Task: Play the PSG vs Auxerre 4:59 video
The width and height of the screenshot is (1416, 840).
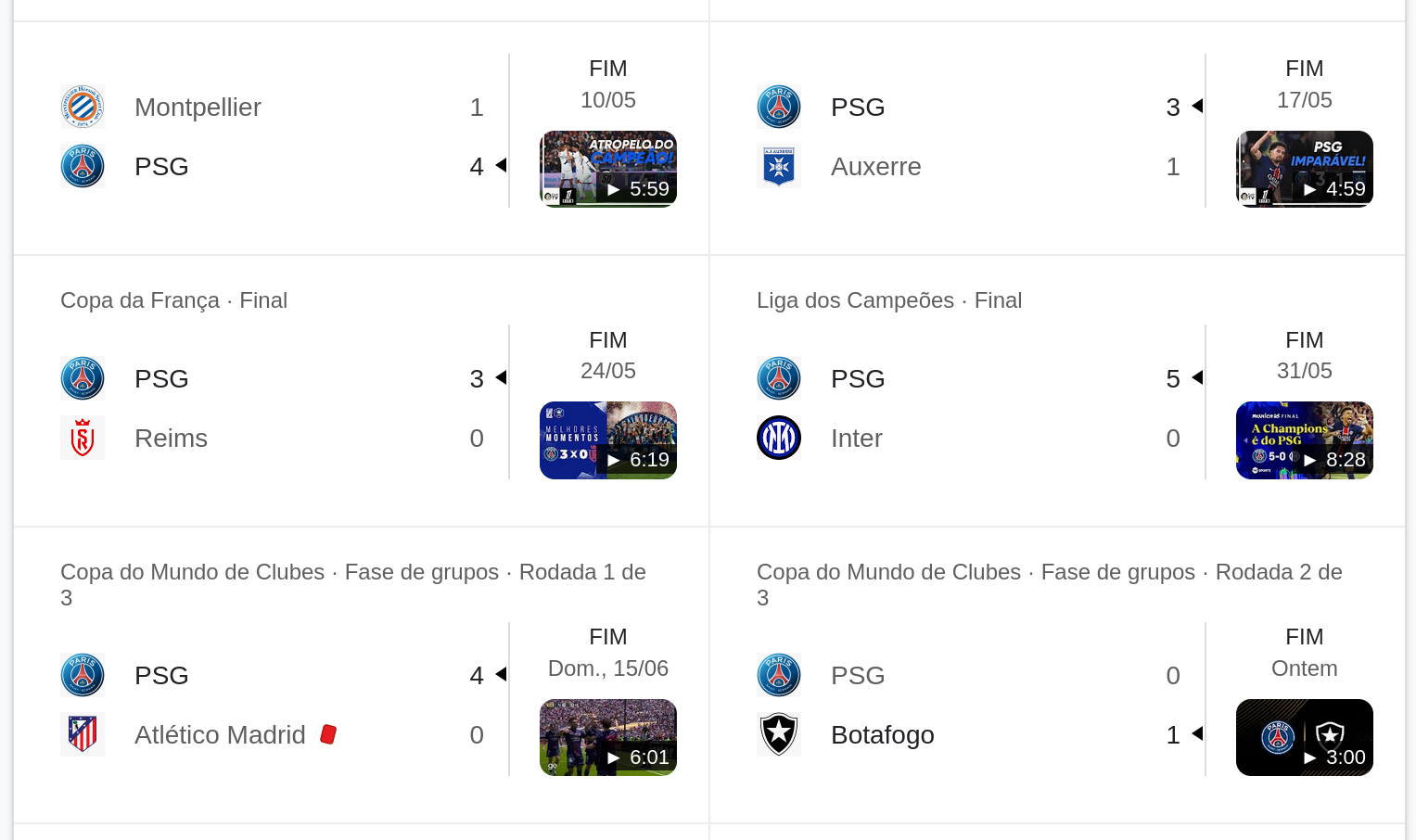Action: (1305, 169)
